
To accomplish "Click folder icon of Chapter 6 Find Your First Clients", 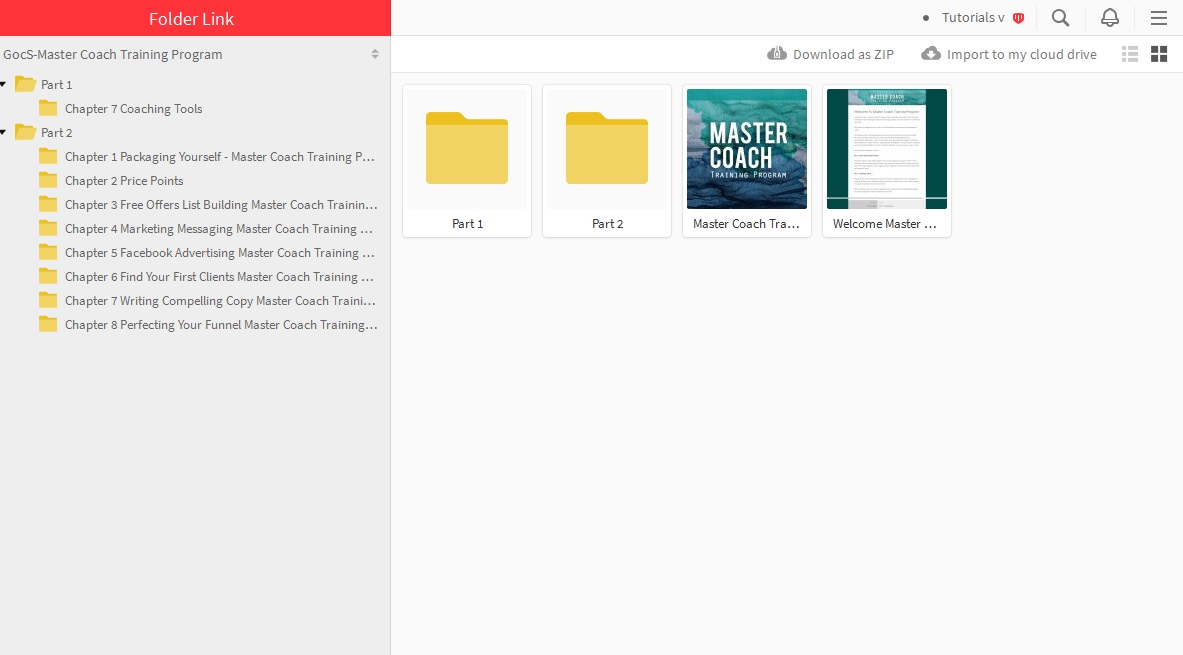I will (x=48, y=276).
